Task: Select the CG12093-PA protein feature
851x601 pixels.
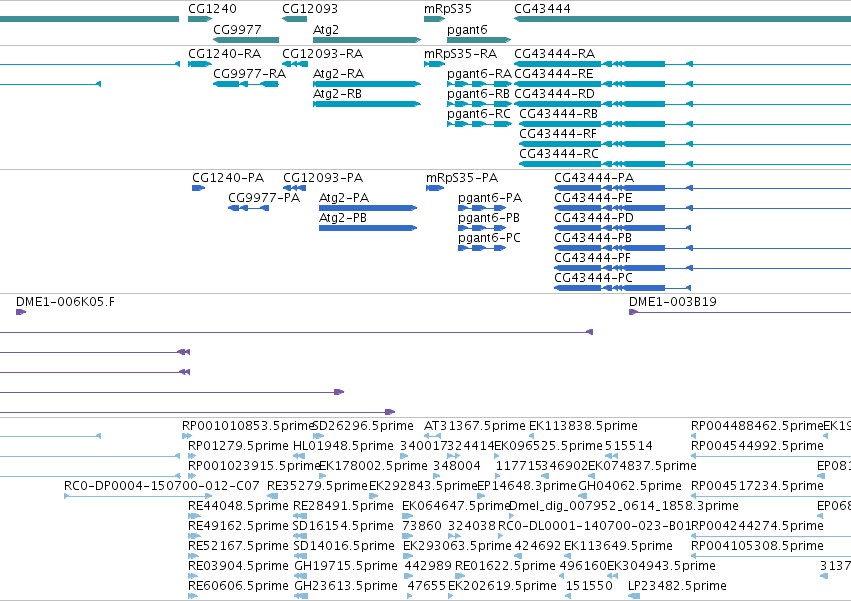Action: pyautogui.click(x=295, y=188)
